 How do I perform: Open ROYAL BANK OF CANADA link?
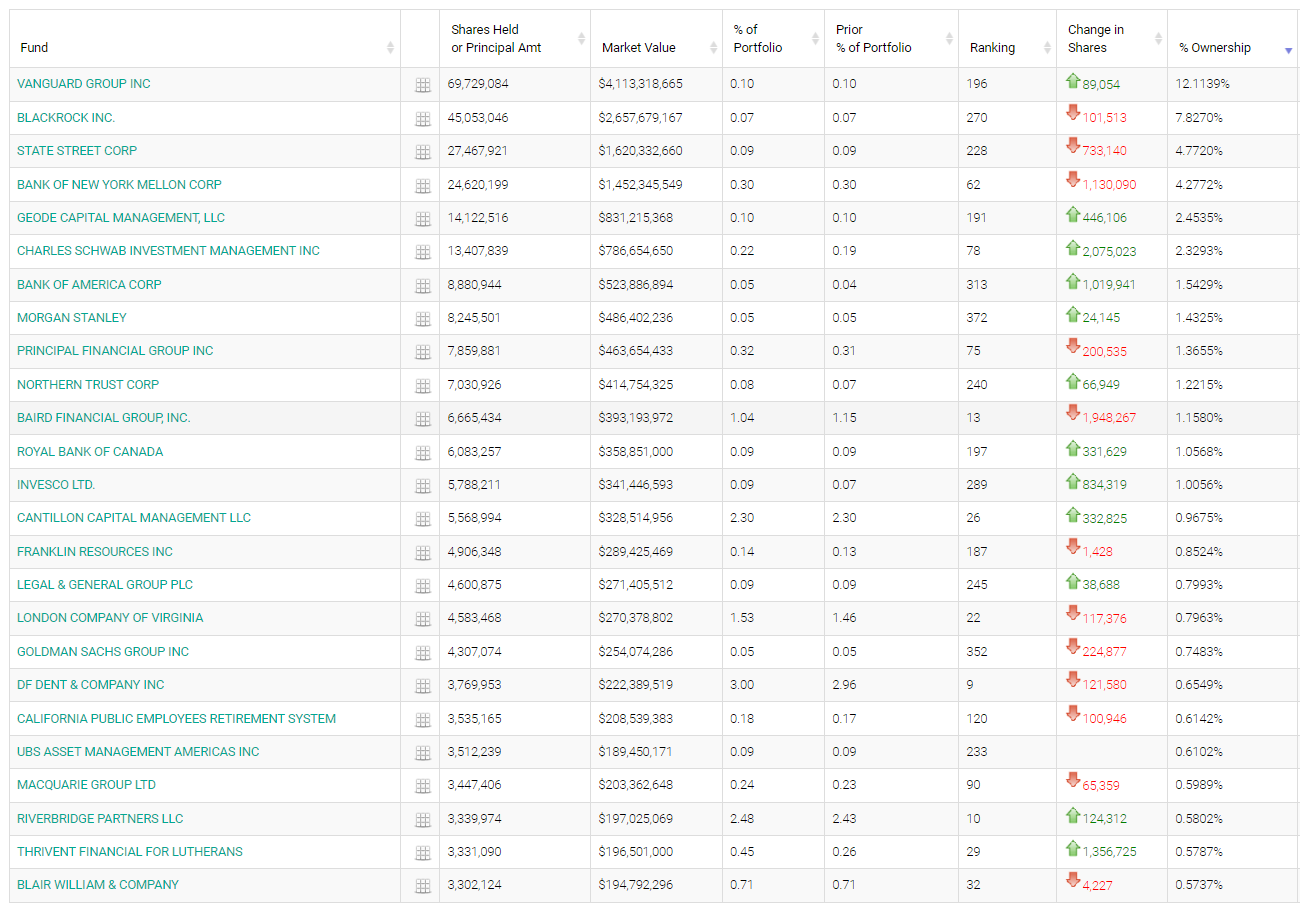pyautogui.click(x=90, y=452)
